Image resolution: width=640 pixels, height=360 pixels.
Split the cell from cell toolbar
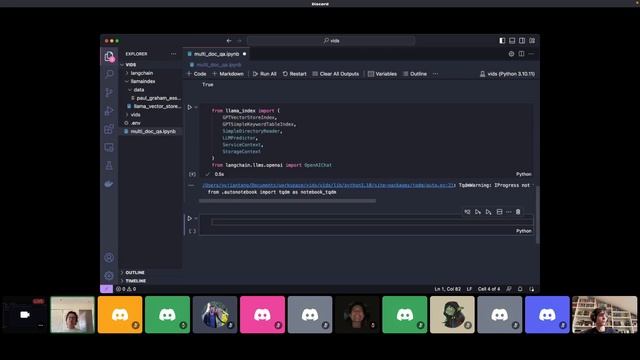499,212
